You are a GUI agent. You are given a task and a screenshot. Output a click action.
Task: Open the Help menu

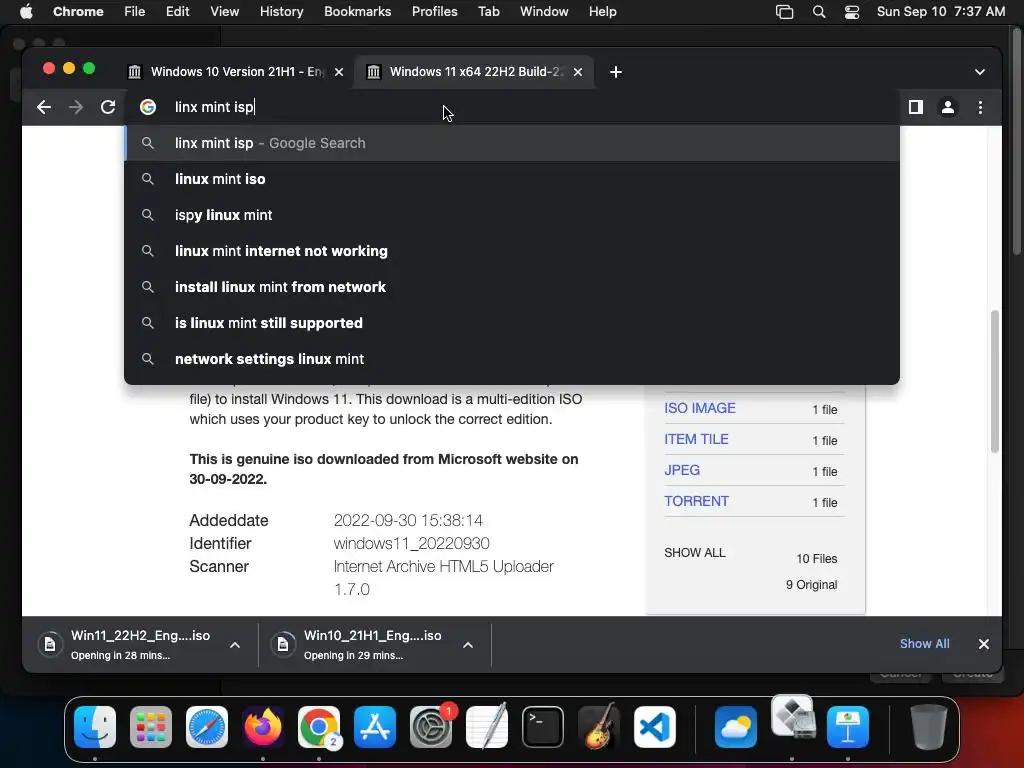point(602,11)
